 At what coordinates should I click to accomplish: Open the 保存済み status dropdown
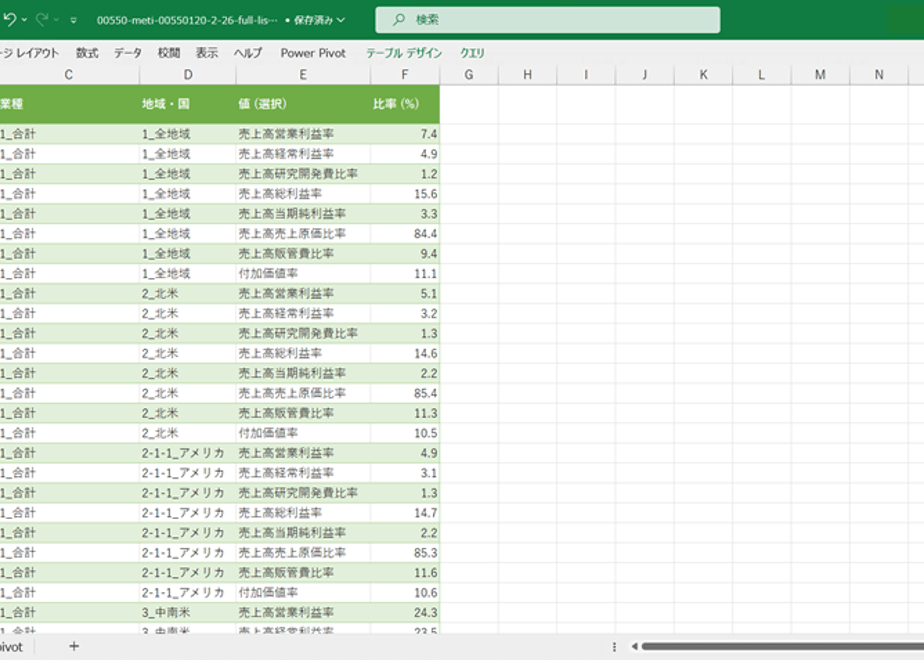point(319,20)
